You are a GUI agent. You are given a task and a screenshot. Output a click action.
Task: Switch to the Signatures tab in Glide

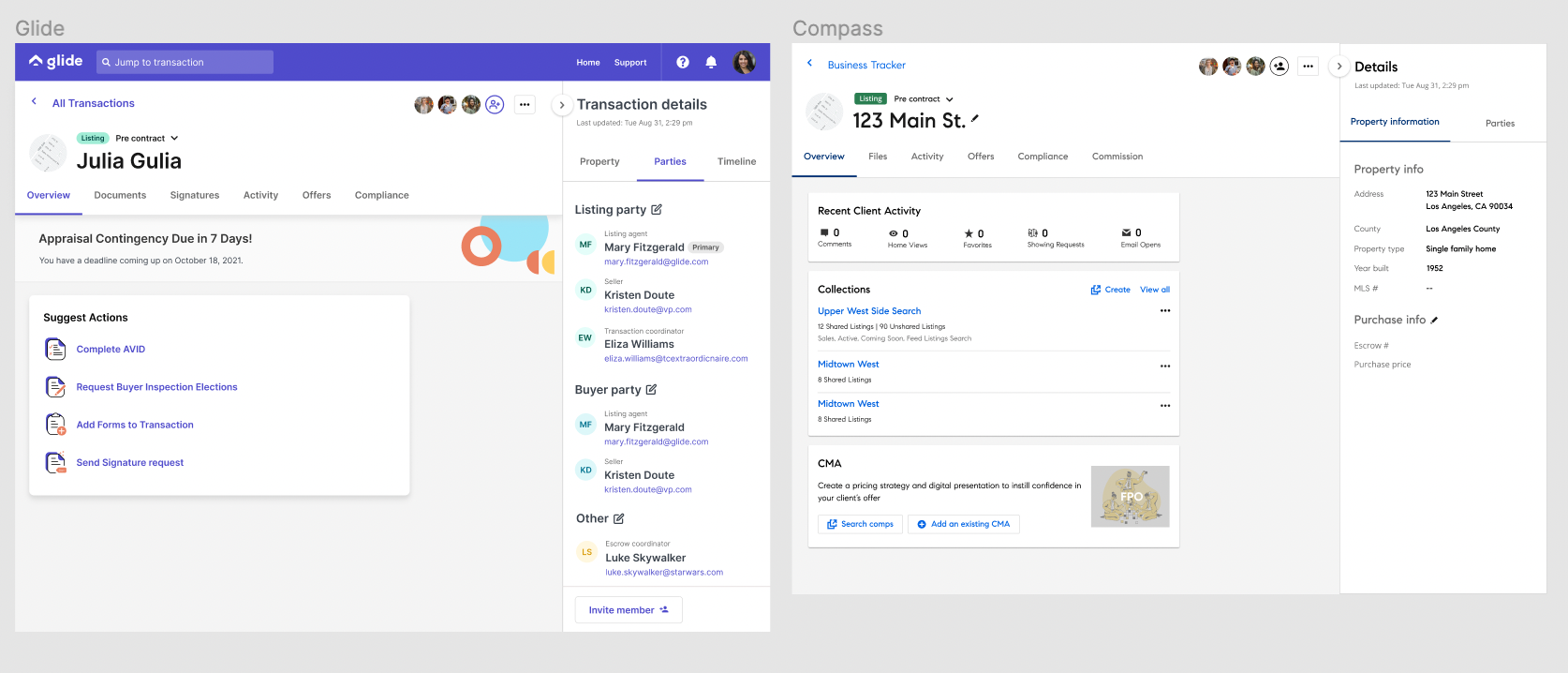coord(195,195)
